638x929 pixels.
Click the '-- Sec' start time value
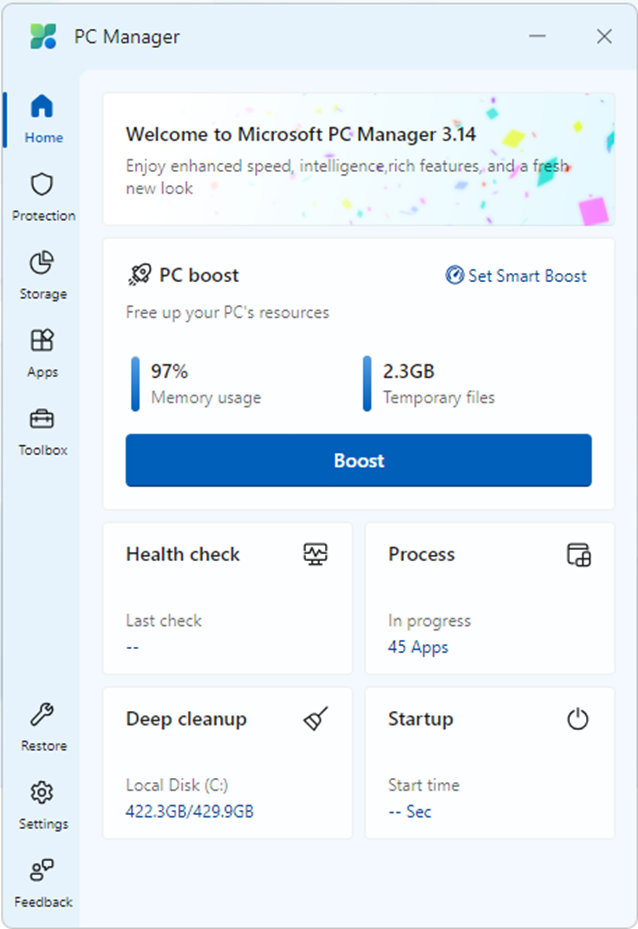[x=410, y=811]
